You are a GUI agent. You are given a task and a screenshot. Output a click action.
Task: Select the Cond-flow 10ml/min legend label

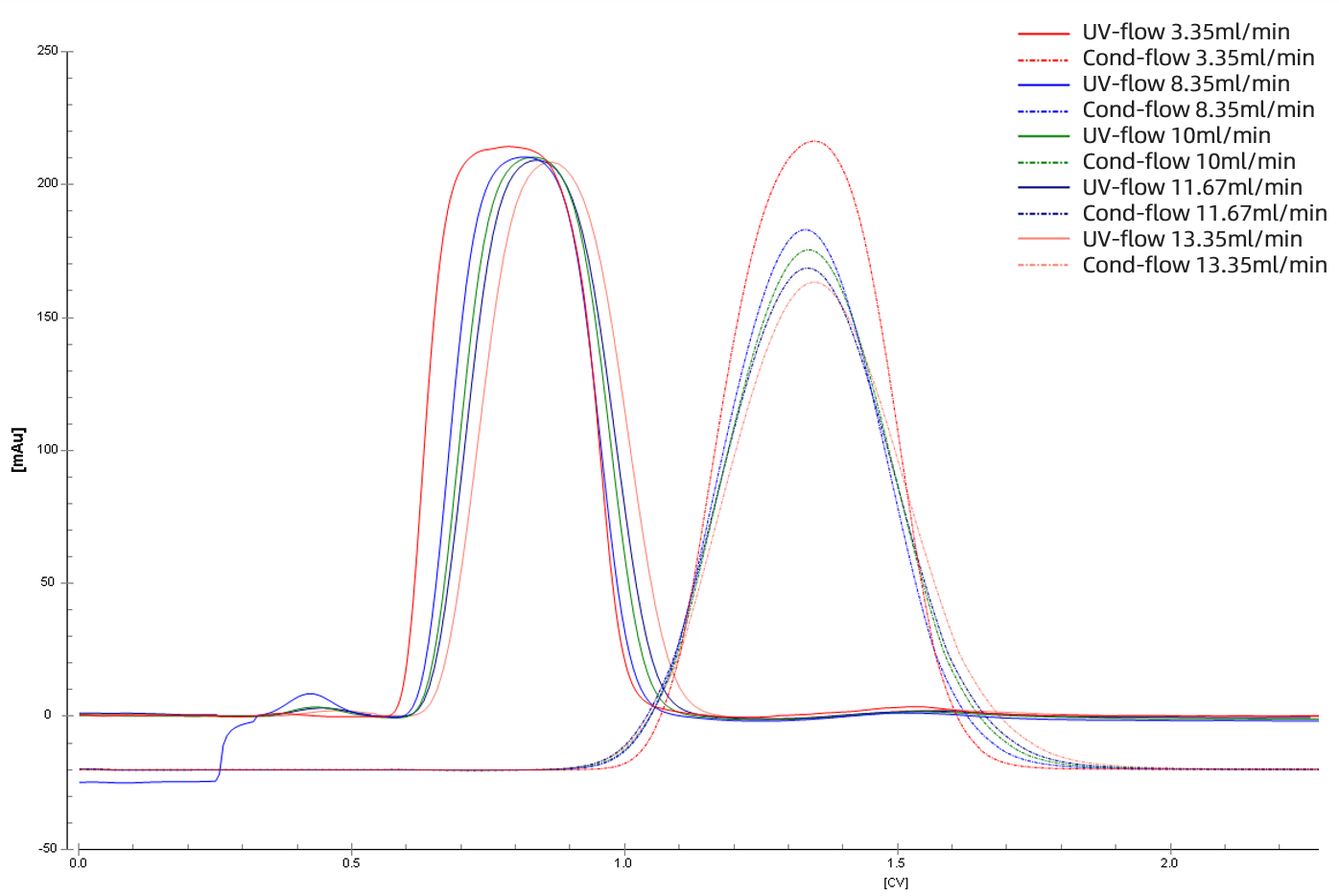click(x=1188, y=161)
